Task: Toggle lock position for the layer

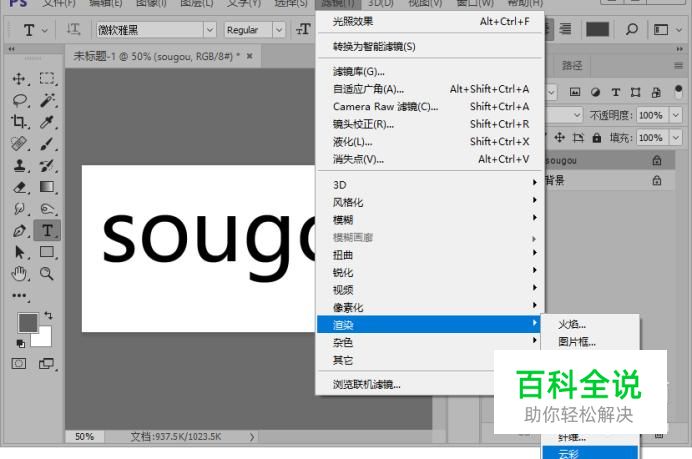Action: (x=560, y=138)
